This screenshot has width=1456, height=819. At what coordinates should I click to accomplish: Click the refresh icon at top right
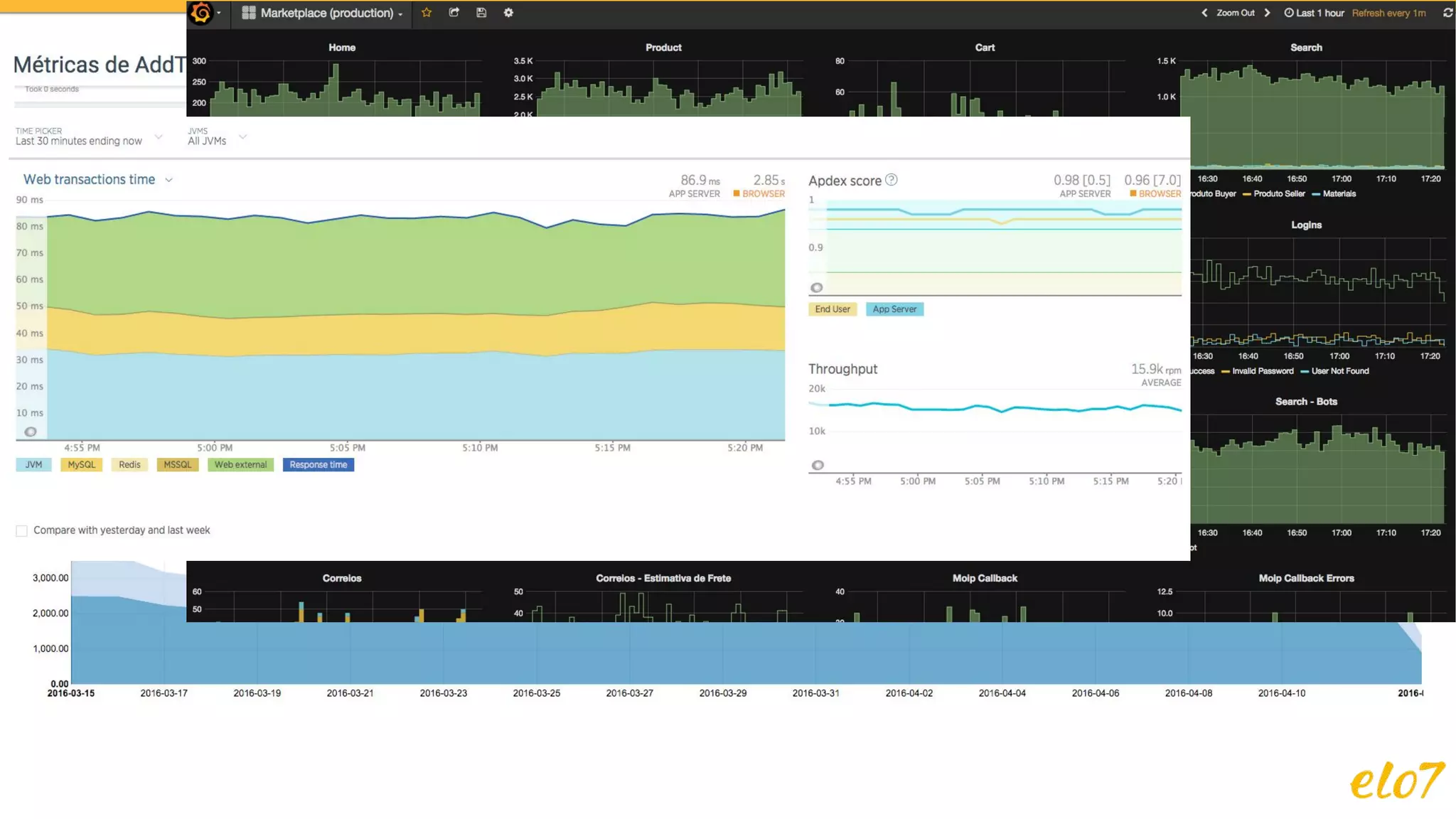click(x=1447, y=13)
